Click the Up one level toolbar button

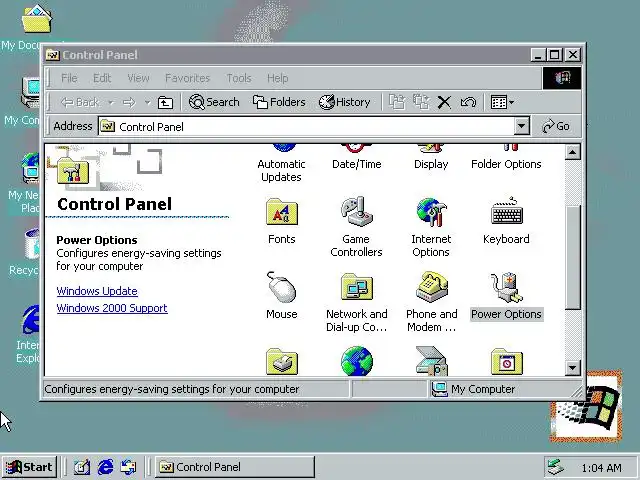click(x=165, y=102)
